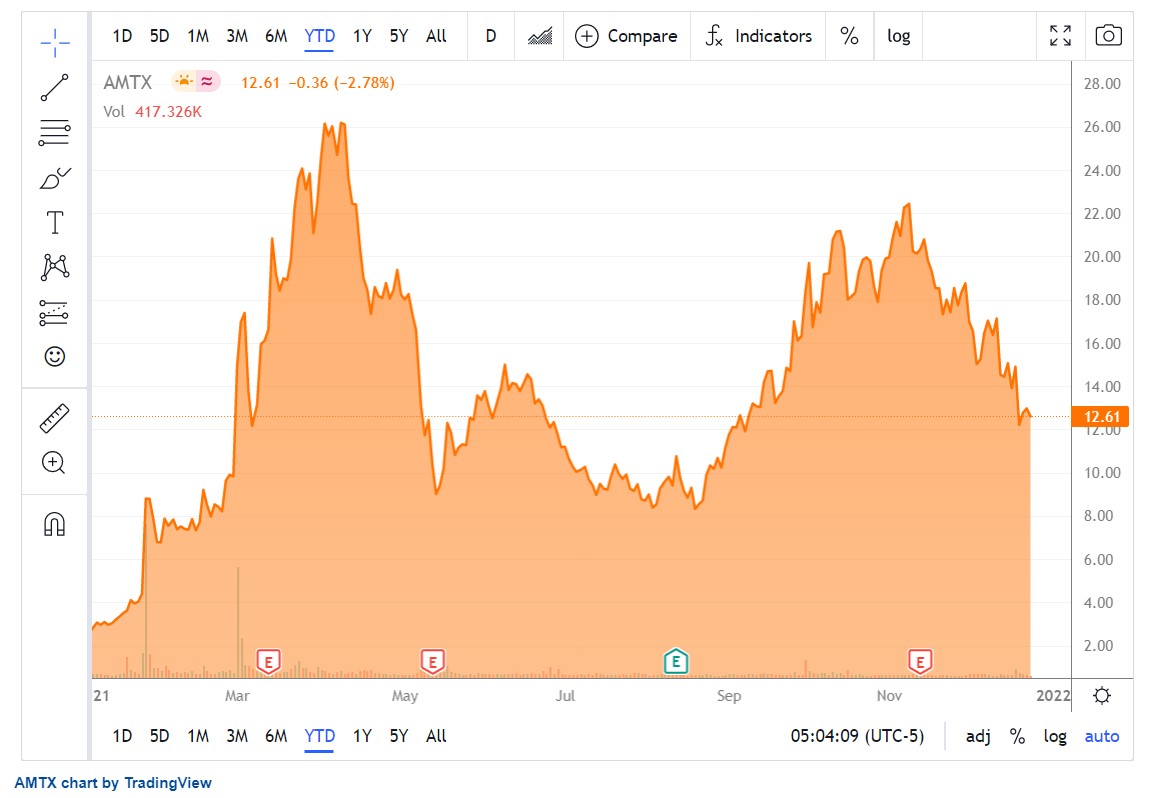Screen dimensions: 1150x798
Task: Select 5D range in bottom bar
Action: [x=159, y=736]
